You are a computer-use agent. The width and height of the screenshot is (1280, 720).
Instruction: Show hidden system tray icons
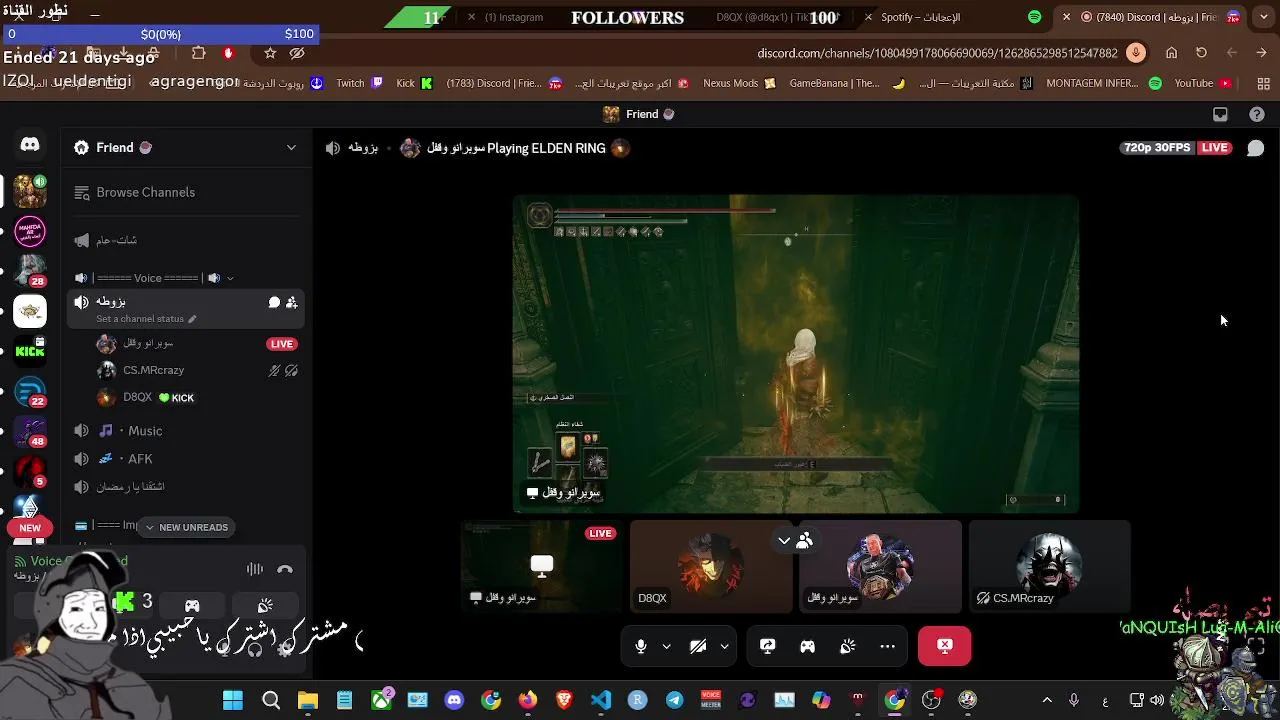1047,700
